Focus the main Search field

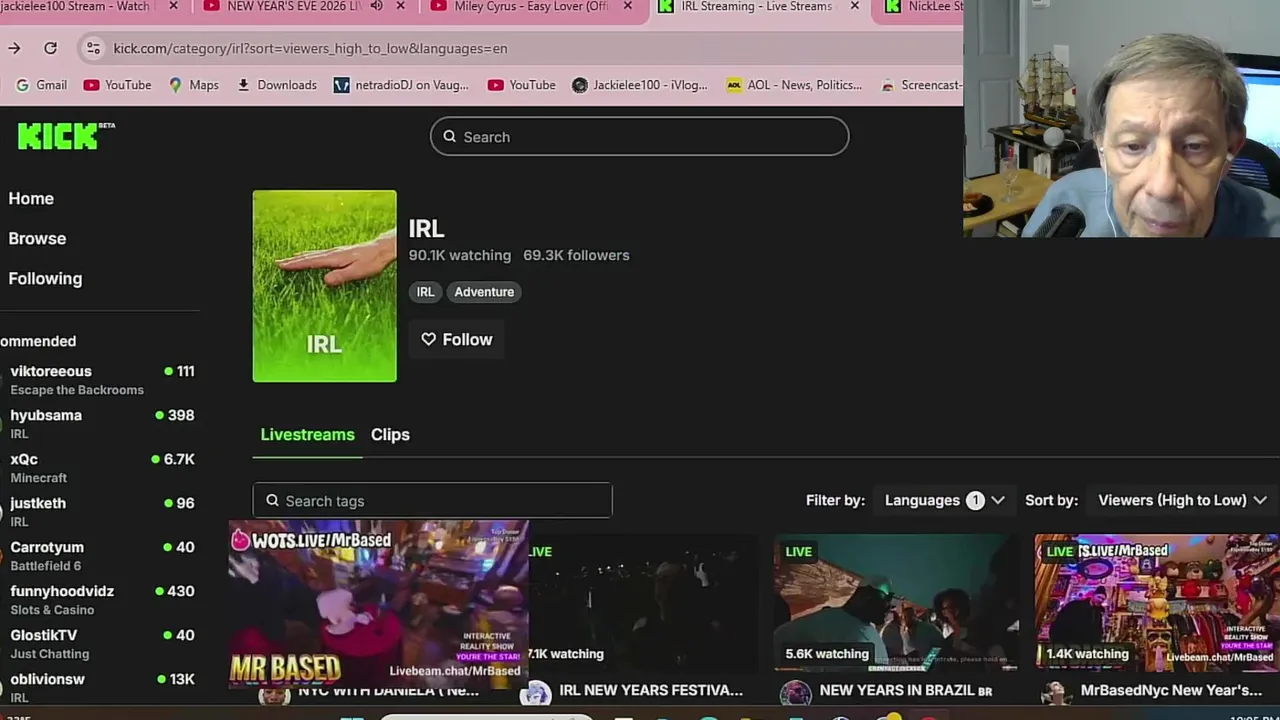[x=639, y=137]
